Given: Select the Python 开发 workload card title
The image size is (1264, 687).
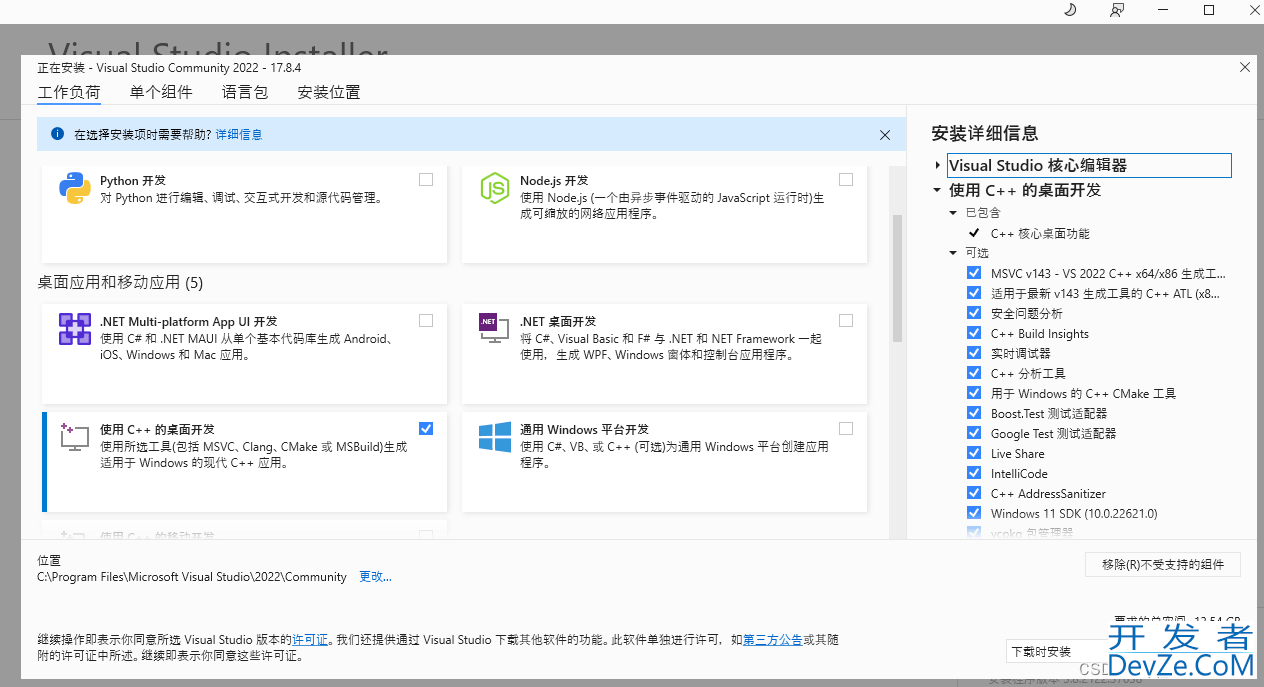Looking at the screenshot, I should (133, 181).
